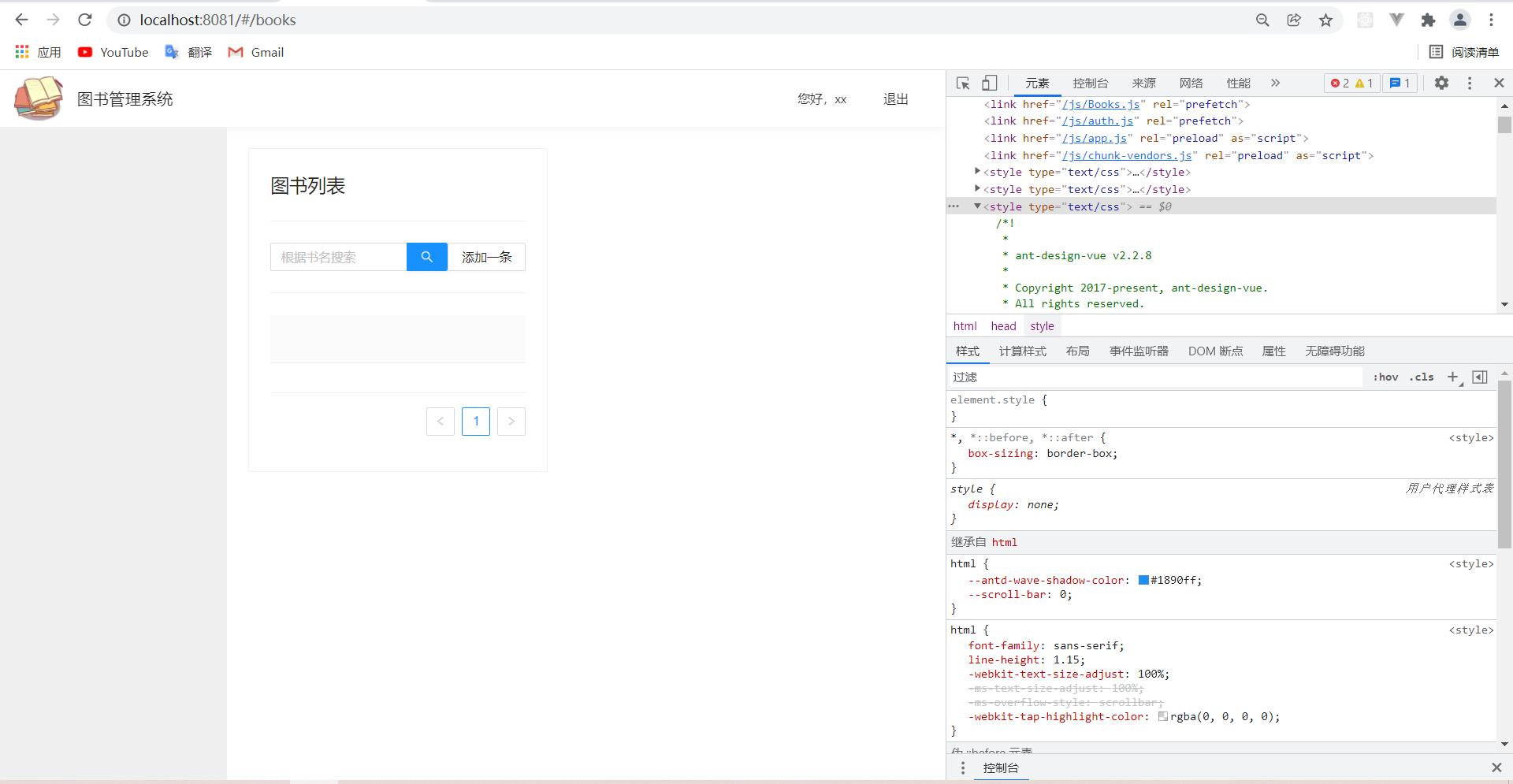
Task: Expand the second collapsed style tag
Action: tap(978, 189)
